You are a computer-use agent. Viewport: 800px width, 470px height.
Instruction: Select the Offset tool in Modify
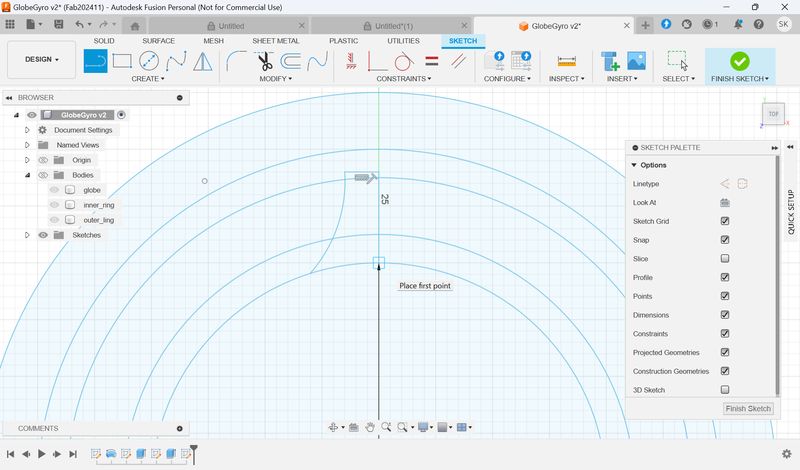click(291, 61)
